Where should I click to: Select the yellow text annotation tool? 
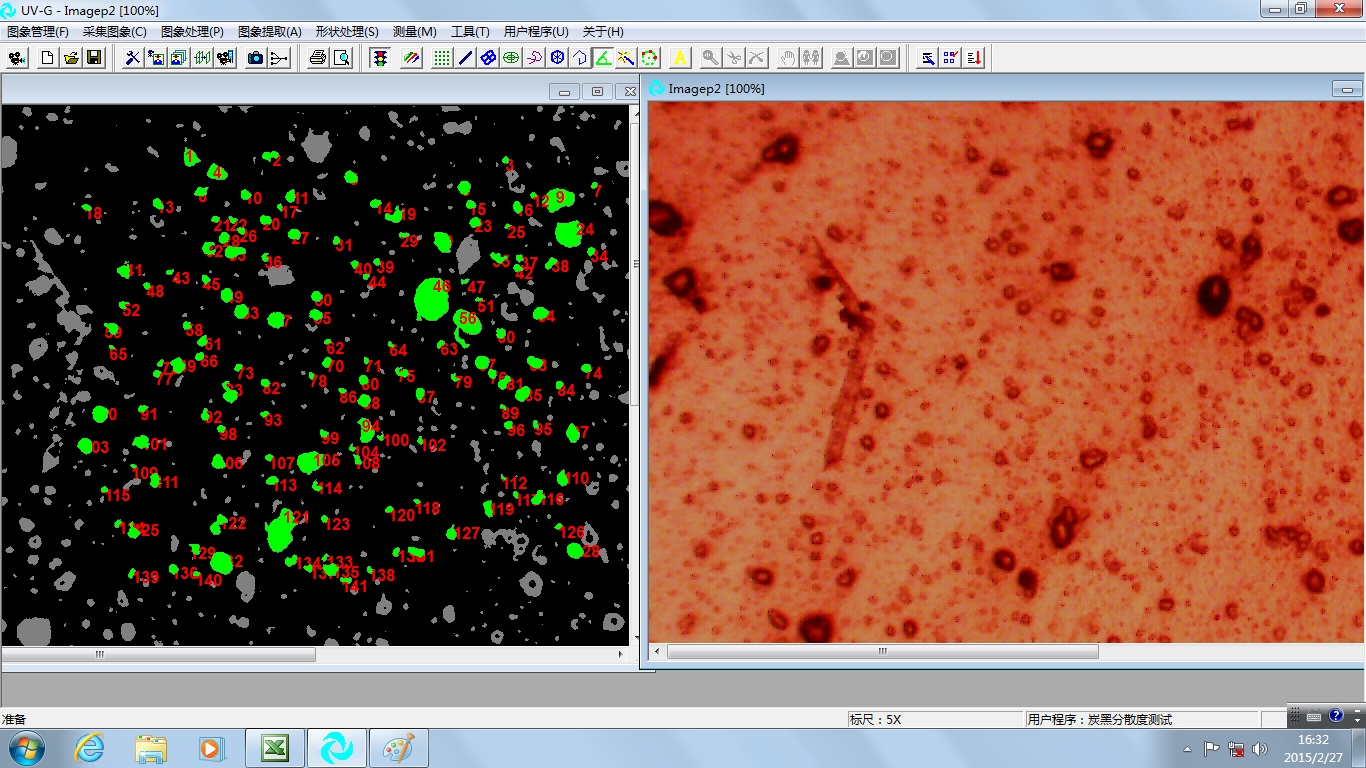coord(680,58)
